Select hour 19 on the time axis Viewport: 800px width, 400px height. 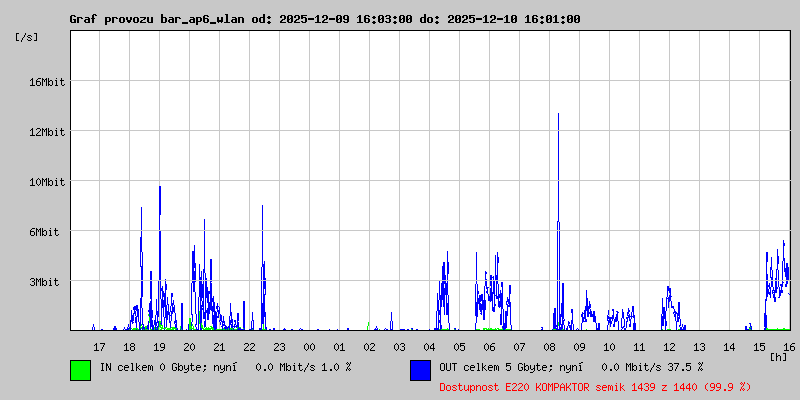159,346
